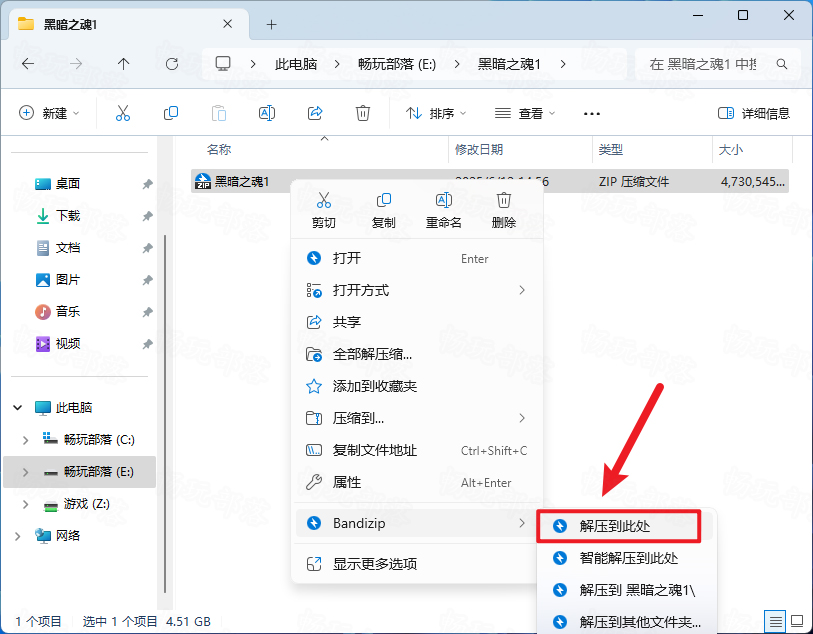Choose 显示更多选项 from the context menu
The height and width of the screenshot is (634, 813).
(417, 564)
